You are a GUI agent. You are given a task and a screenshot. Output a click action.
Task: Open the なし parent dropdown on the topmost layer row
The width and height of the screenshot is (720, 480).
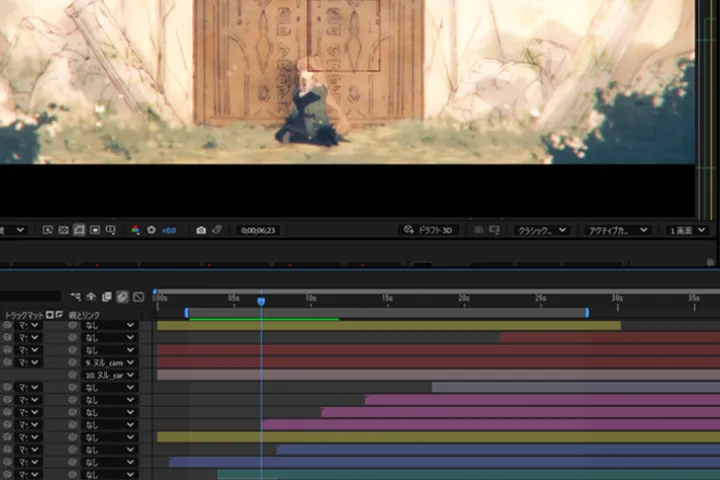coord(109,325)
